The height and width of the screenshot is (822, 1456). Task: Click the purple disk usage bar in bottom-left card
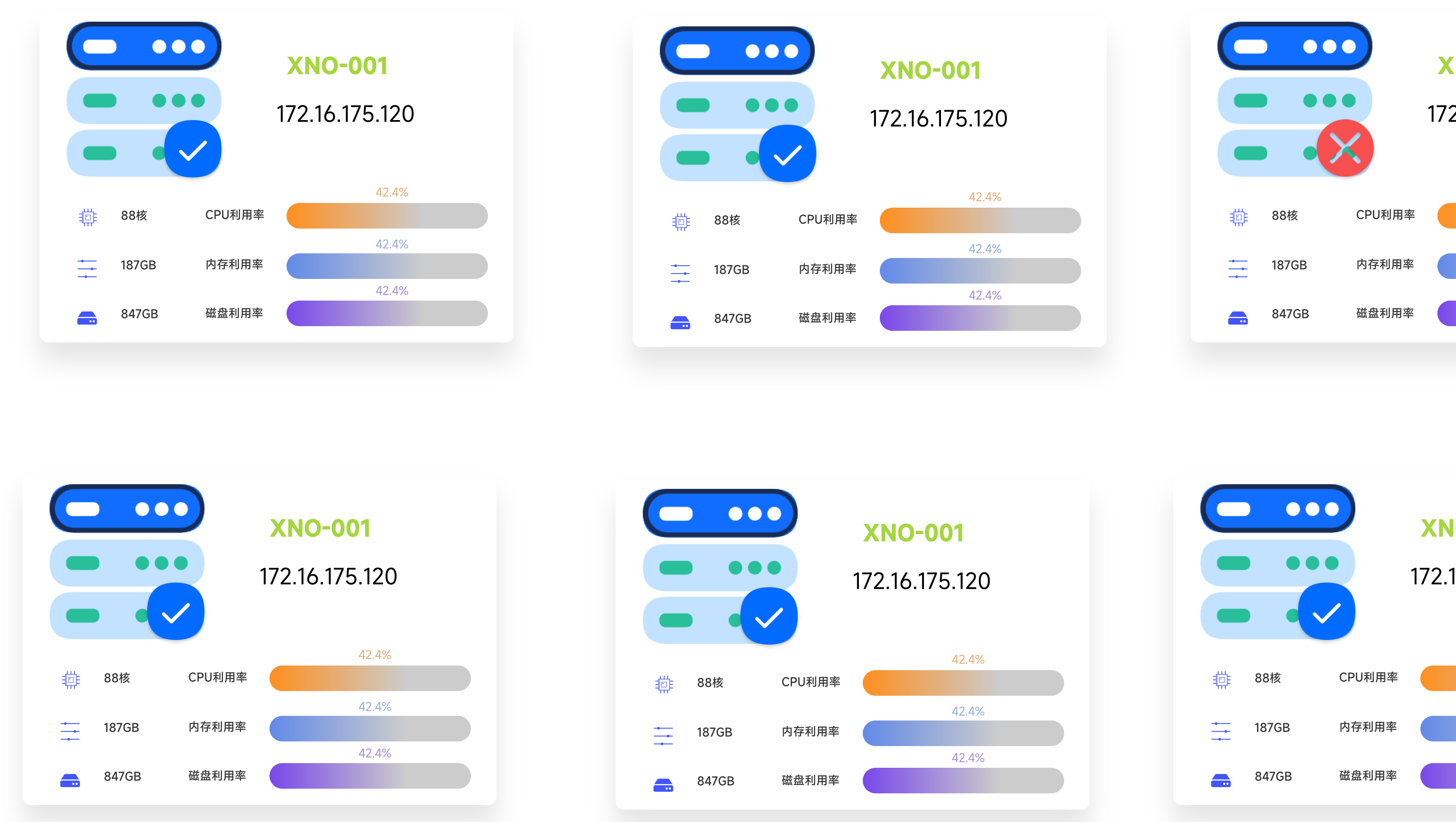370,776
